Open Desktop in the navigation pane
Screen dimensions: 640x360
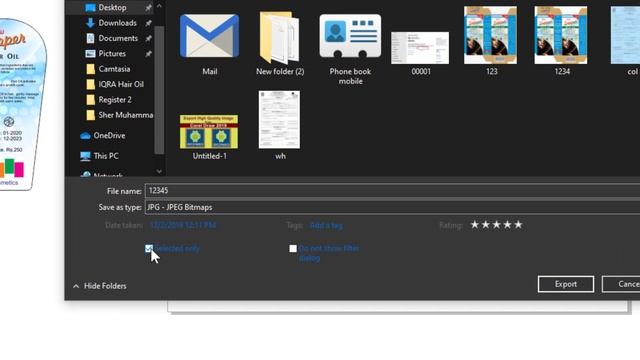[x=112, y=7]
